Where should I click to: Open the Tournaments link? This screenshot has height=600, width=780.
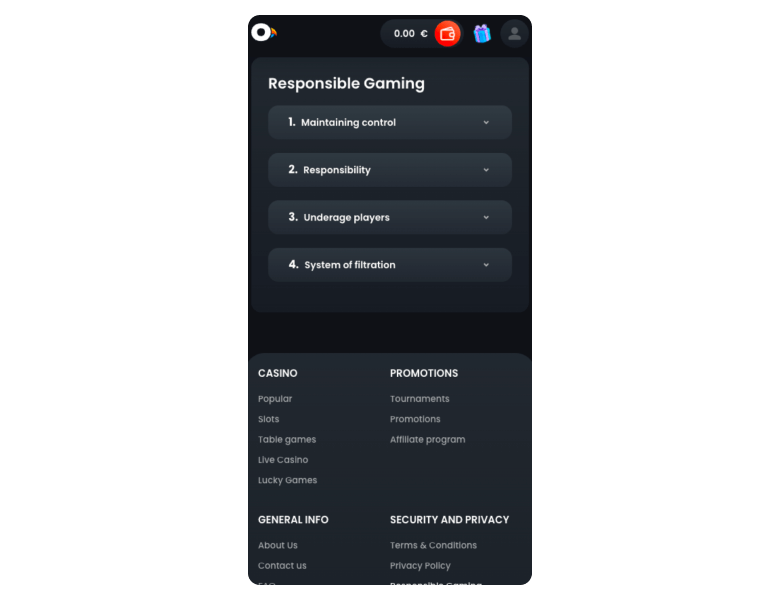click(x=420, y=399)
